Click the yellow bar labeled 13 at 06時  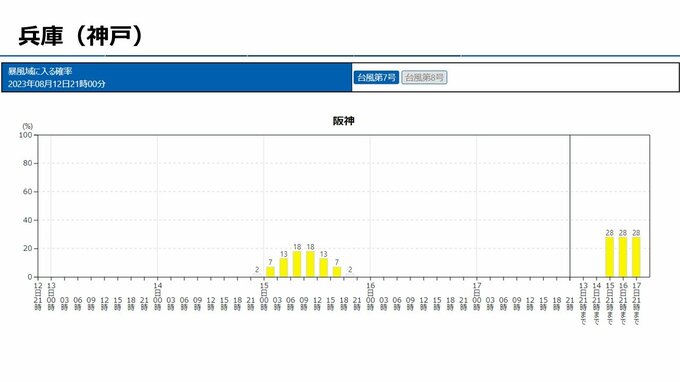[x=284, y=268]
